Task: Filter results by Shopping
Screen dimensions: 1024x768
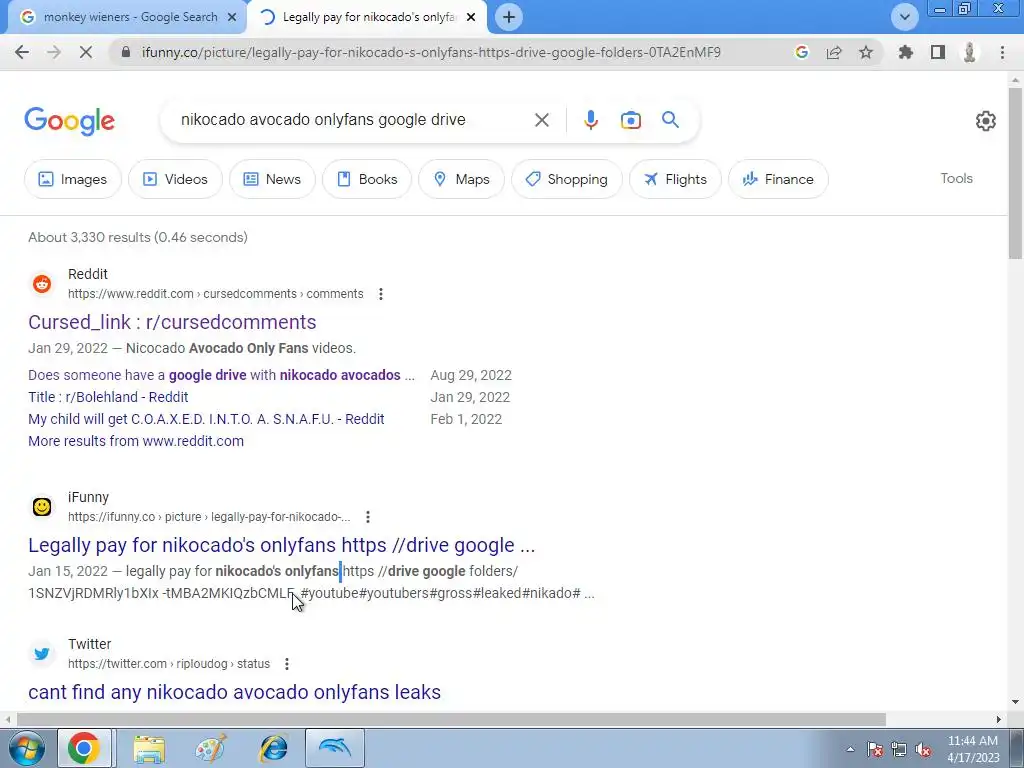Action: point(566,179)
